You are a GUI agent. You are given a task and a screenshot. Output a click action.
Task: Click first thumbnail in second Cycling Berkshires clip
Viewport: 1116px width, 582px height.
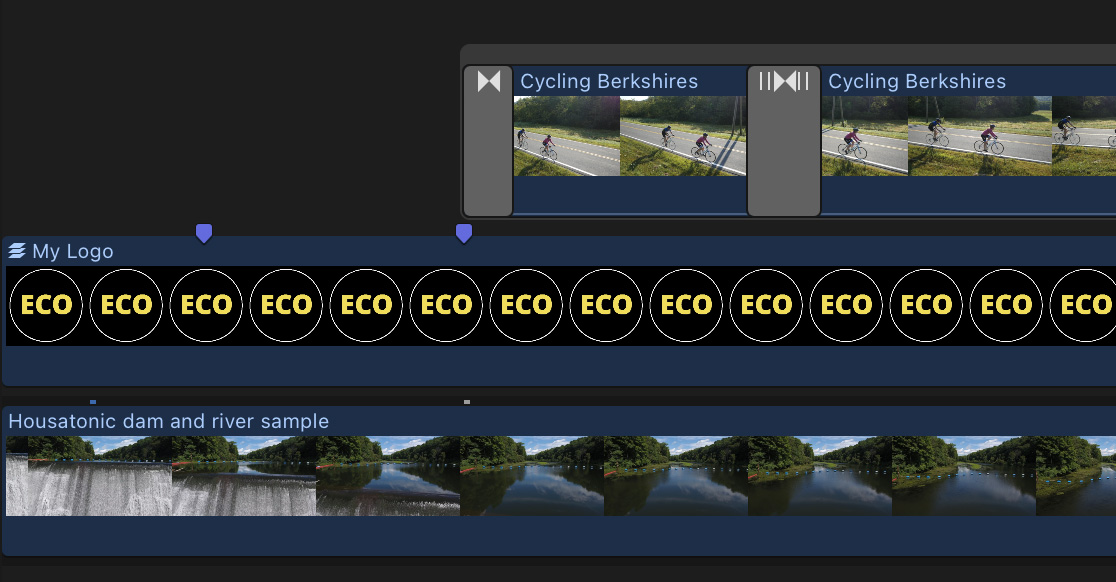tap(865, 136)
